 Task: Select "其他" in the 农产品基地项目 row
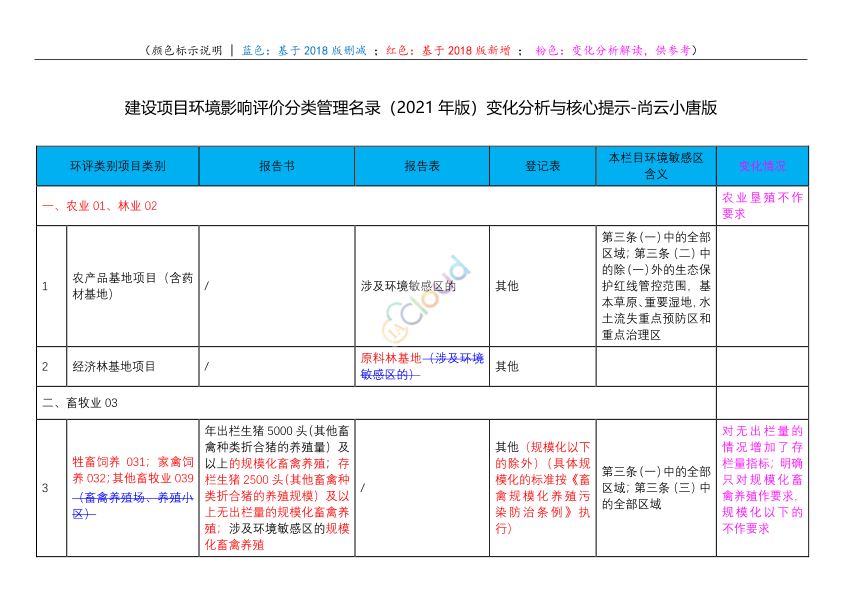[507, 286]
